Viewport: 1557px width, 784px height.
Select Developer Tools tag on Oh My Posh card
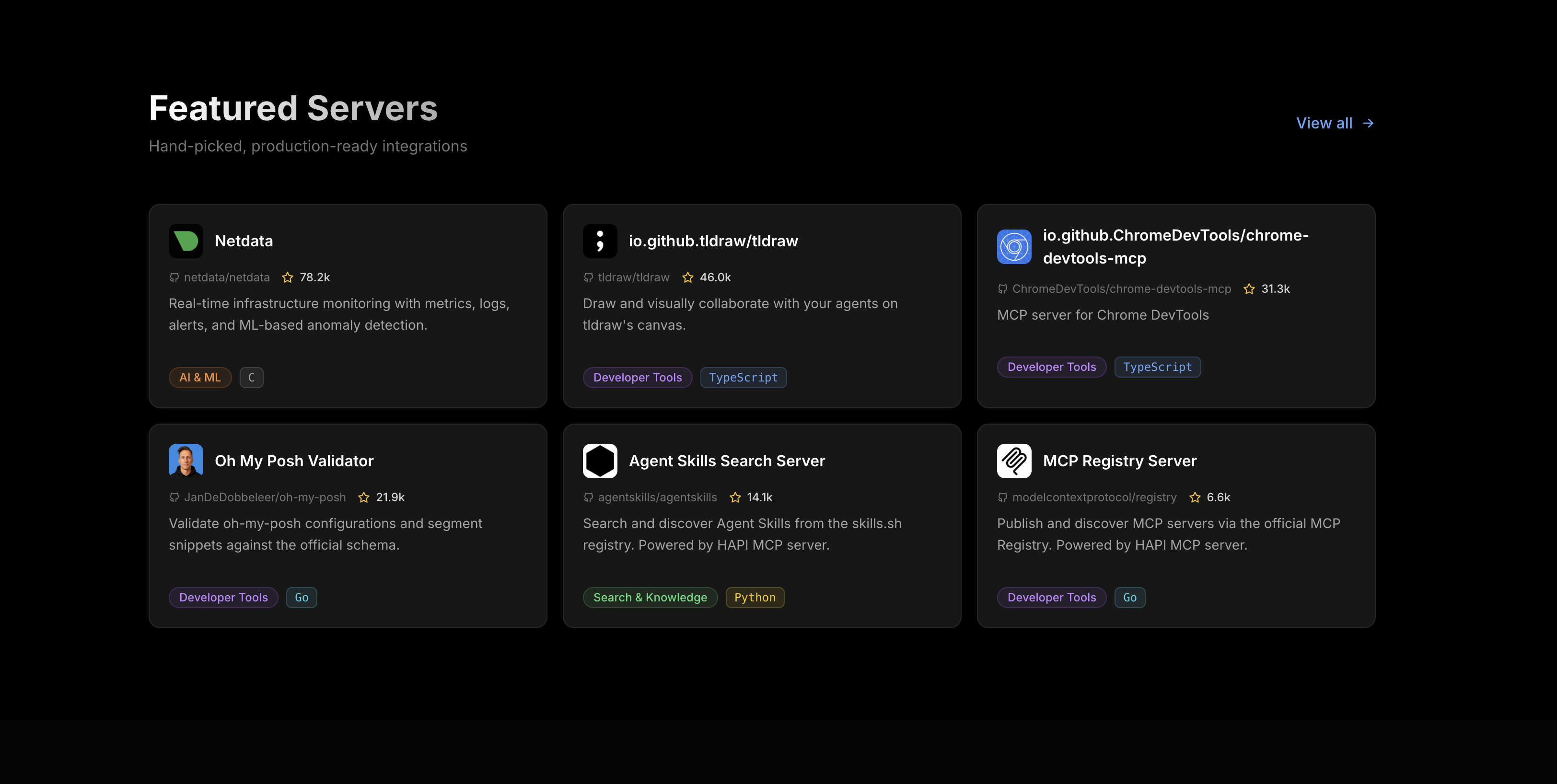(x=224, y=598)
